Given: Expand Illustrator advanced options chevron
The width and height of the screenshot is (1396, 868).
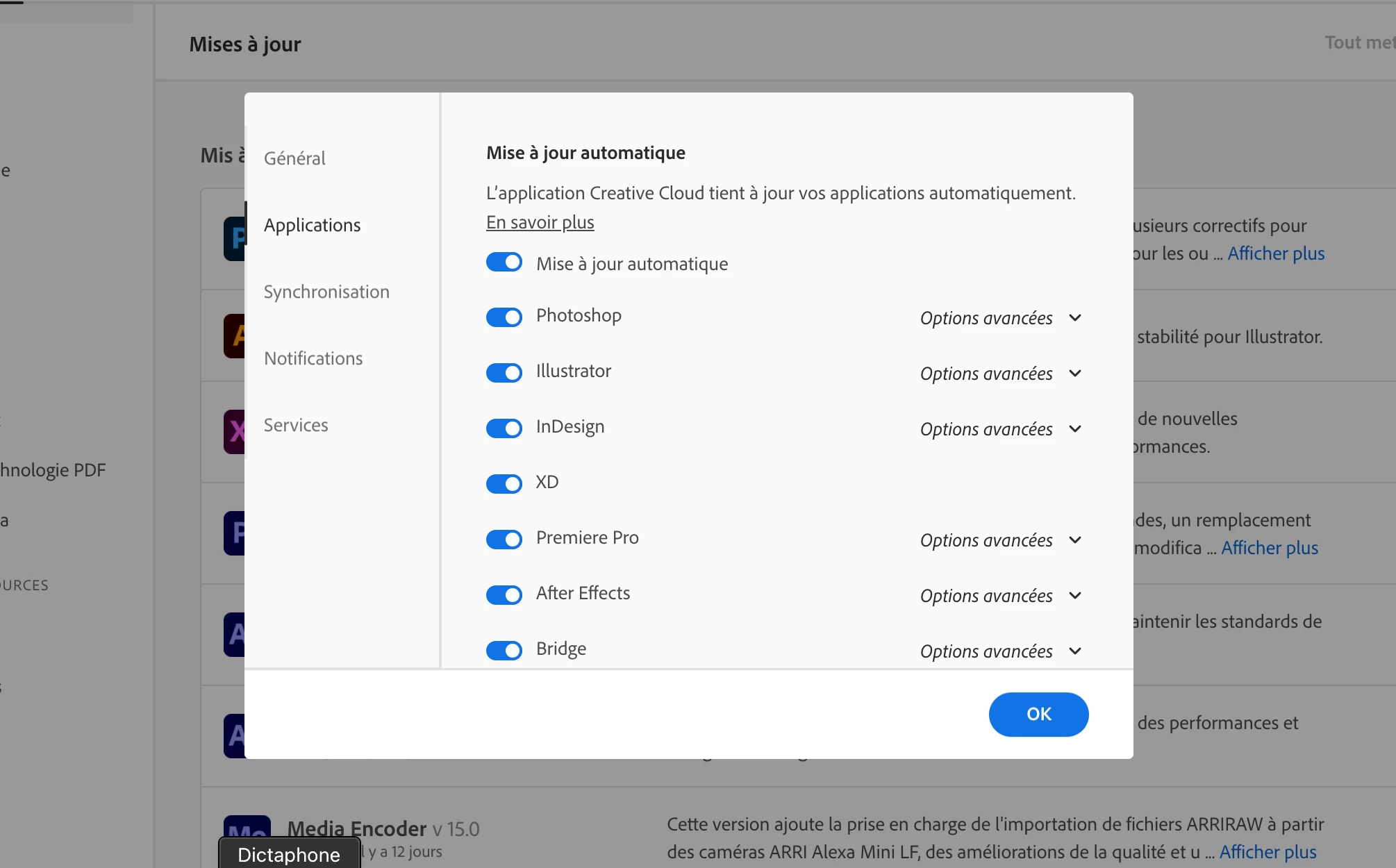Looking at the screenshot, I should point(1074,374).
